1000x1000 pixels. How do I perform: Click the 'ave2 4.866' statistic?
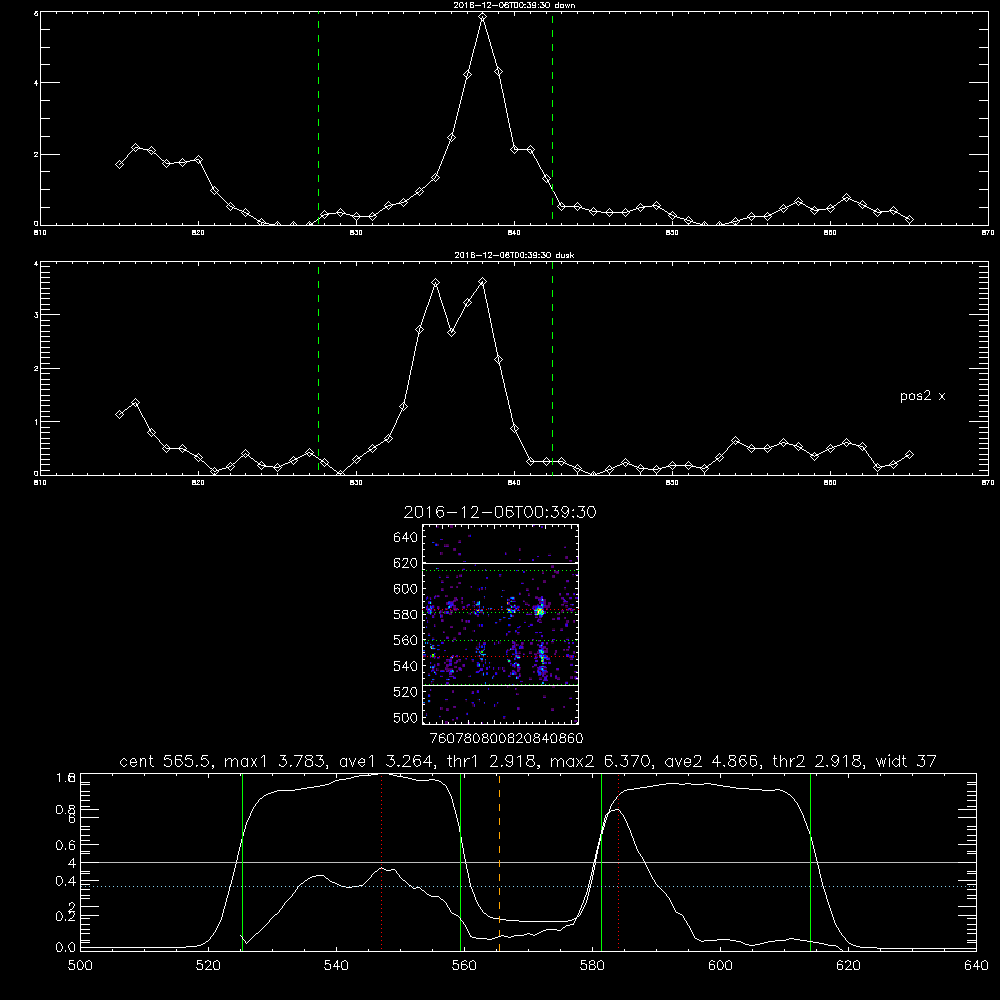[711, 761]
